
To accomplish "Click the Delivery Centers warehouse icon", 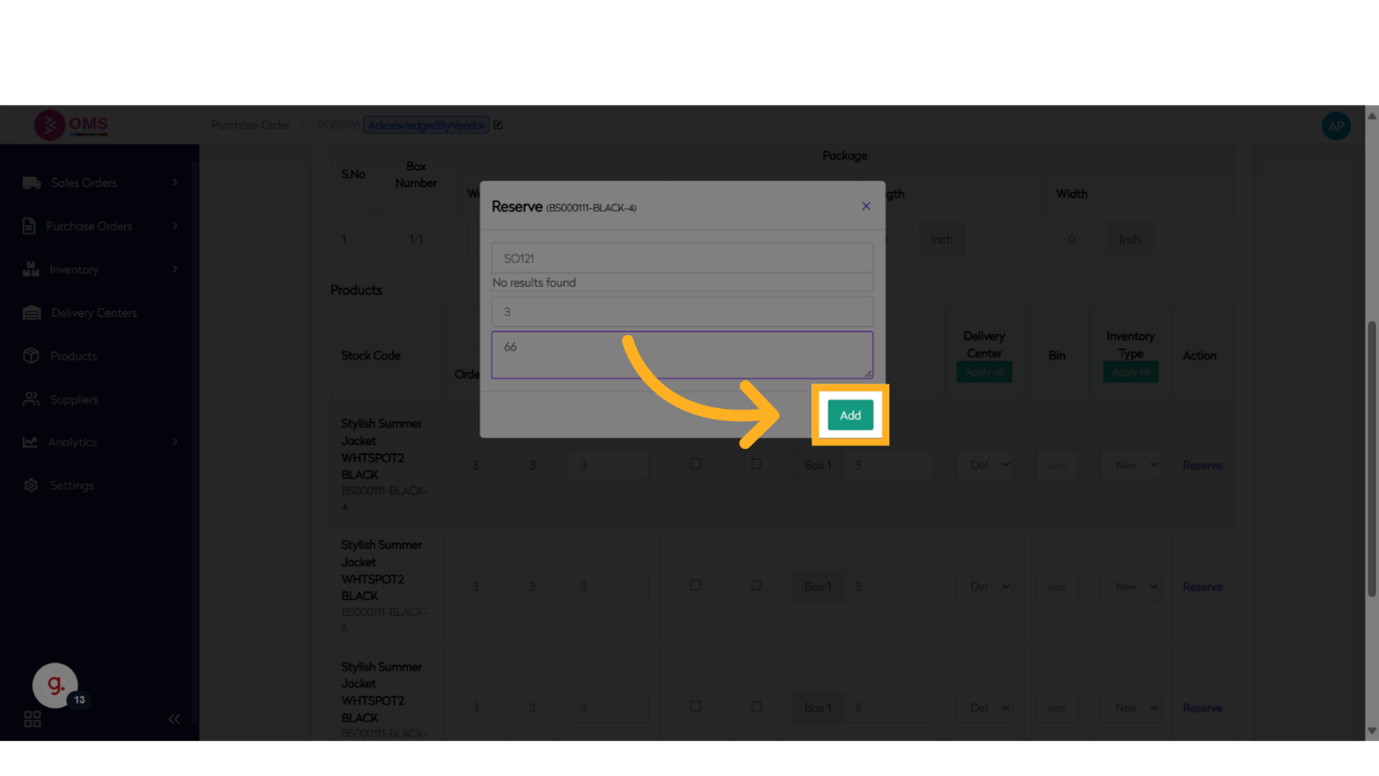I will (x=31, y=313).
